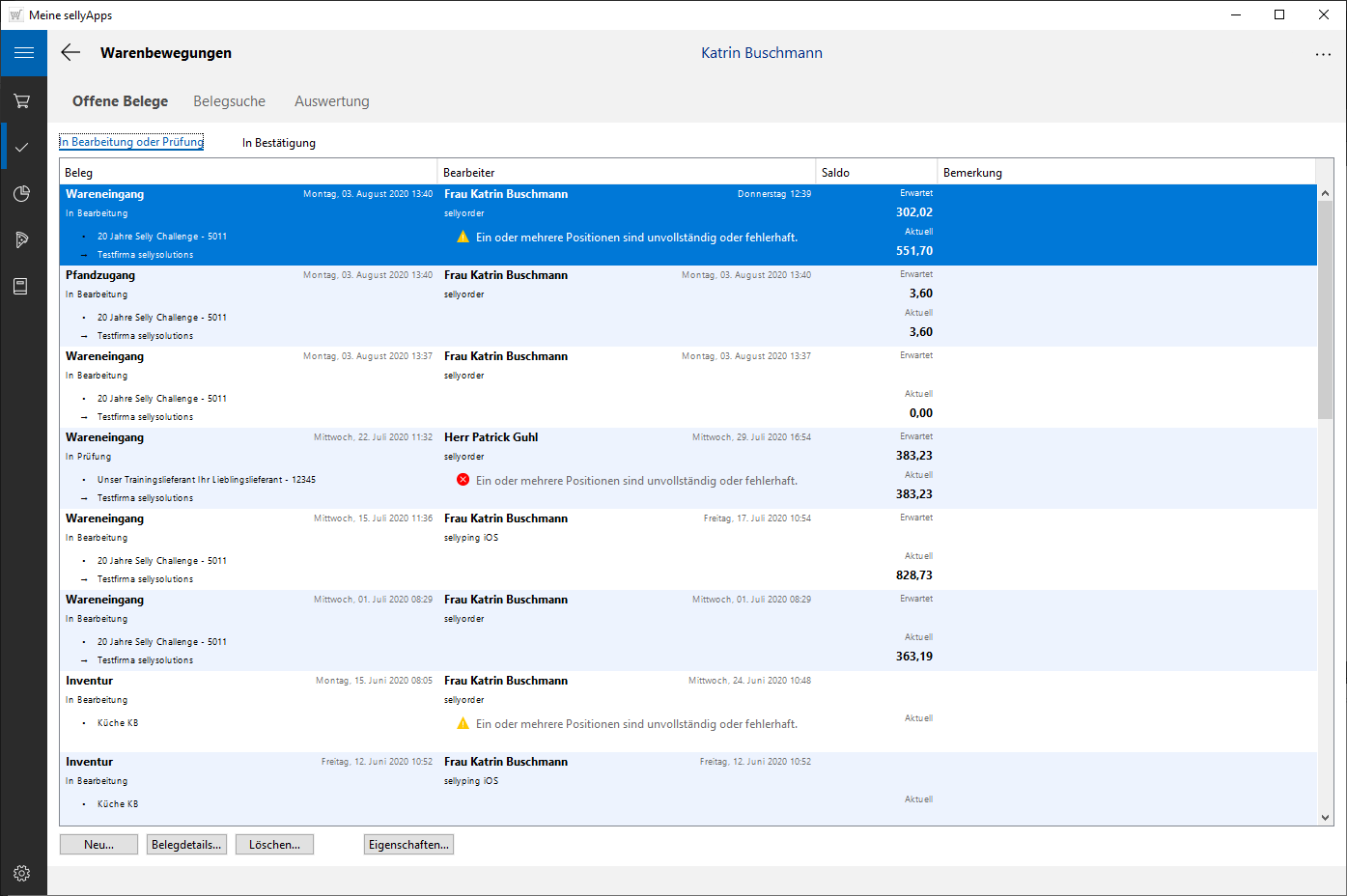Open the book catalog sidebar icon
This screenshot has height=896, width=1347.
pyautogui.click(x=20, y=286)
